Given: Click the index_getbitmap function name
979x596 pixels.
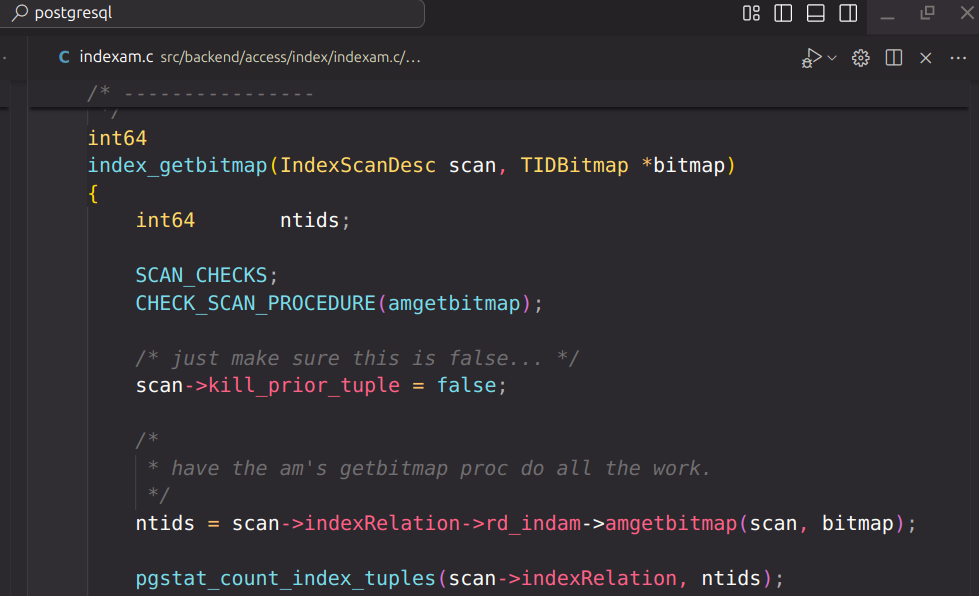Looking at the screenshot, I should coord(177,165).
